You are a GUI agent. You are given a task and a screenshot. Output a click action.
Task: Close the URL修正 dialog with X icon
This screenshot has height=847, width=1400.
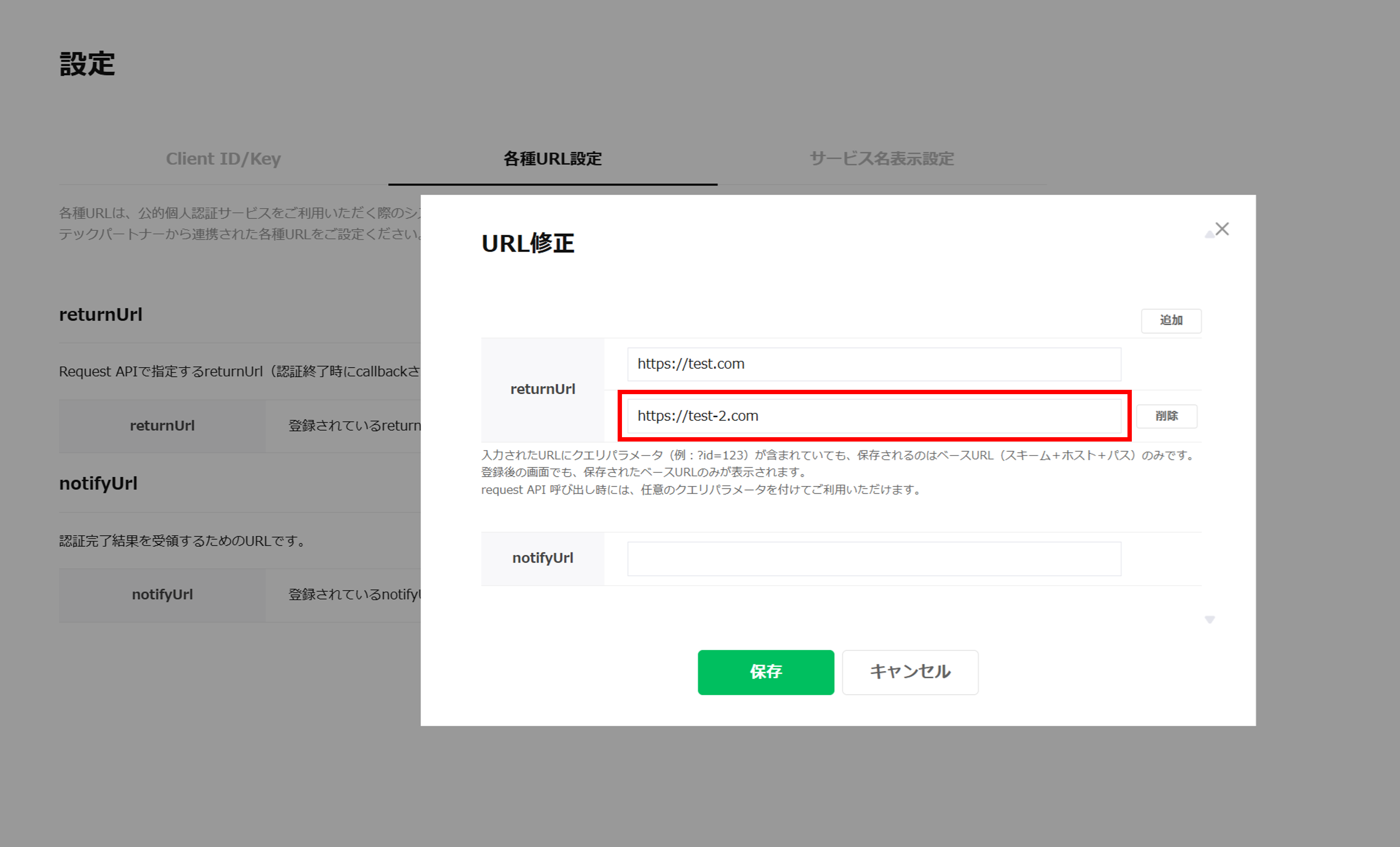pos(1222,229)
